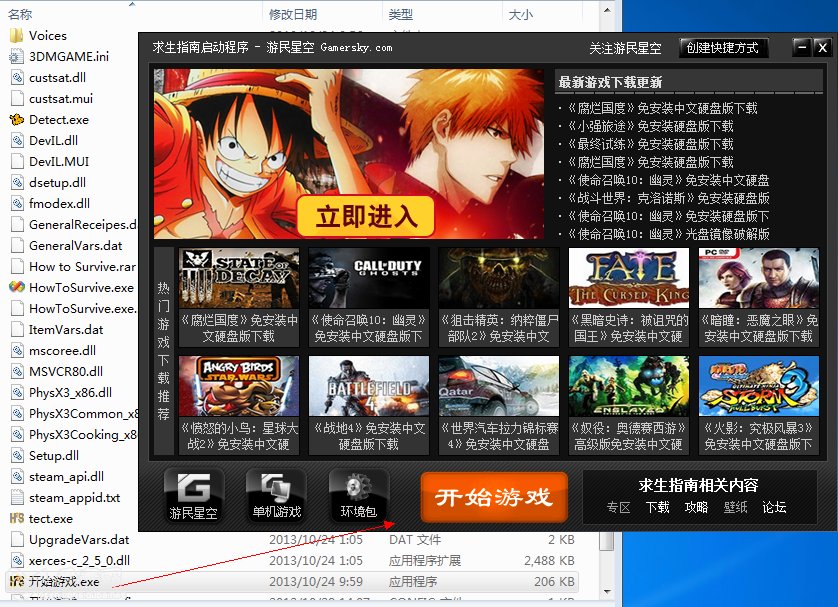Select the 论坛 tab under 求生指南相关内容
Image resolution: width=838 pixels, height=607 pixels.
point(774,507)
